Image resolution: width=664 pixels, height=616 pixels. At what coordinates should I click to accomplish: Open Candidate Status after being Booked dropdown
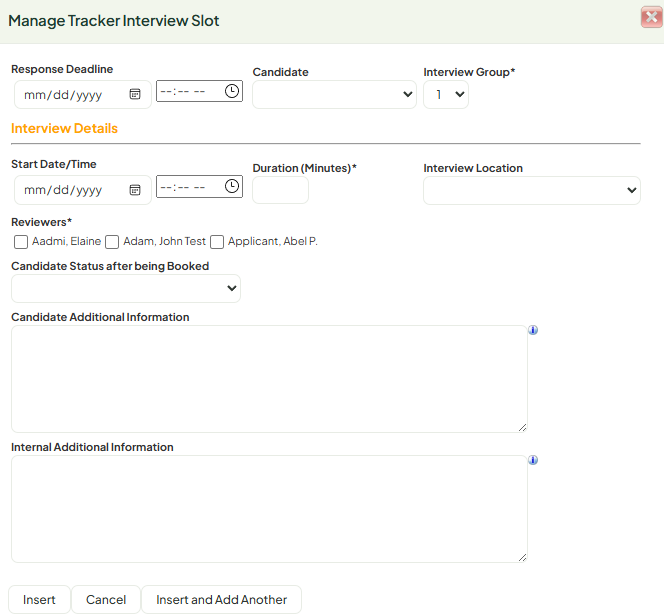point(126,288)
